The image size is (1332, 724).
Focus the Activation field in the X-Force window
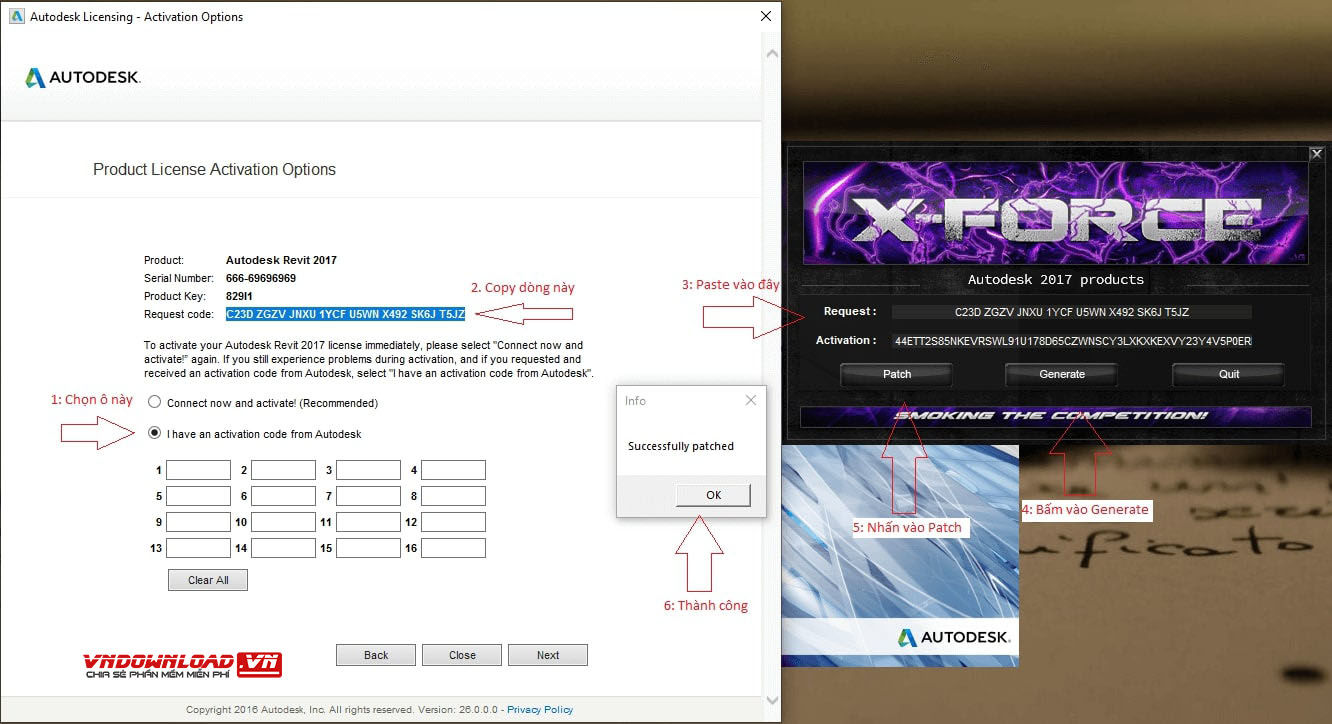(1071, 341)
